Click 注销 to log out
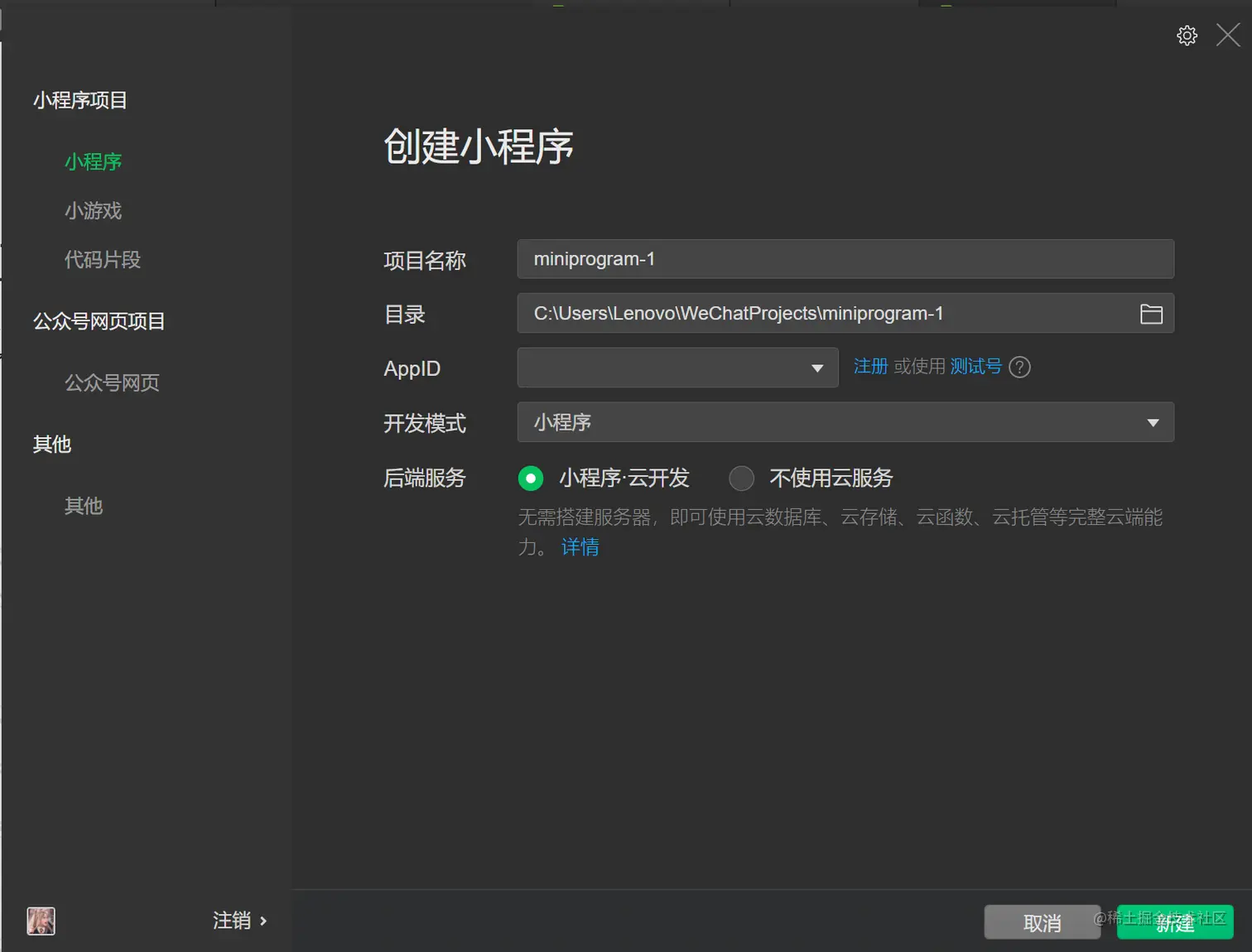Image resolution: width=1252 pixels, height=952 pixels. (239, 921)
